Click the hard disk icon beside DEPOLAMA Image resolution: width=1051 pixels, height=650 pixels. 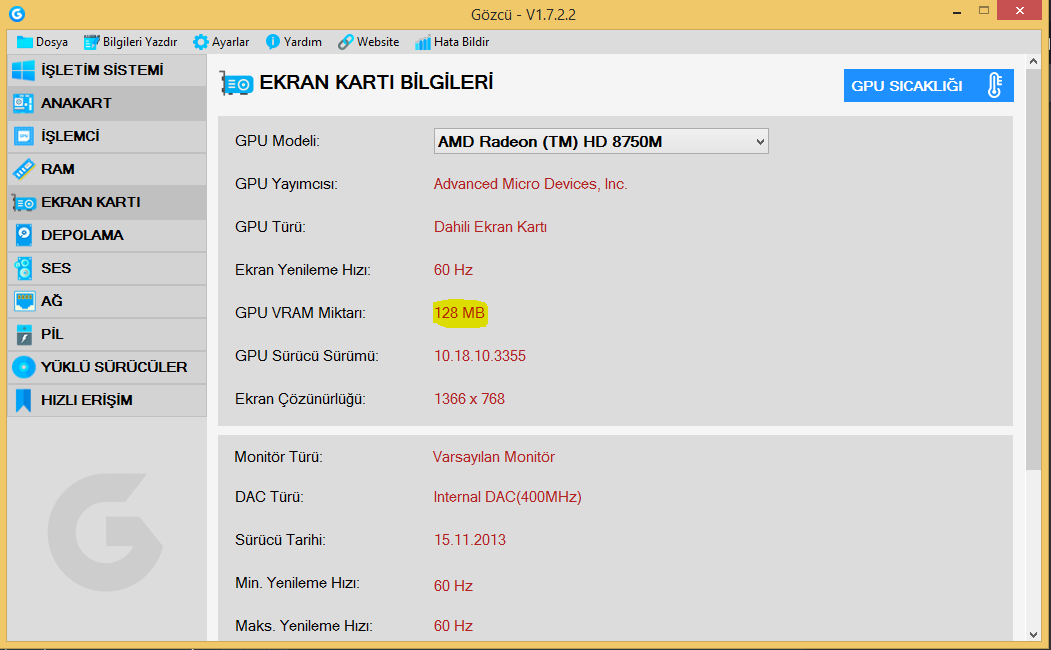[23, 235]
